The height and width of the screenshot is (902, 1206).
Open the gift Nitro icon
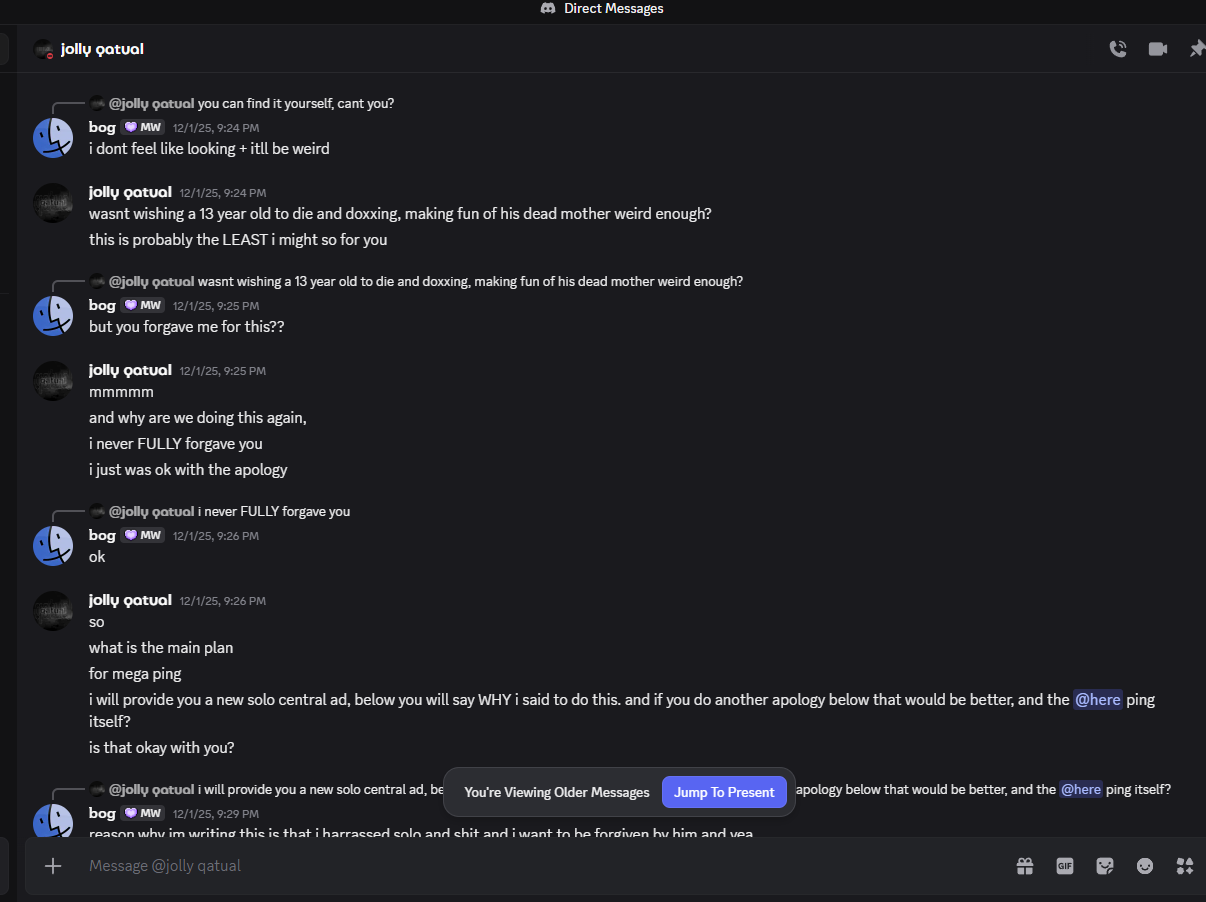(x=1025, y=866)
